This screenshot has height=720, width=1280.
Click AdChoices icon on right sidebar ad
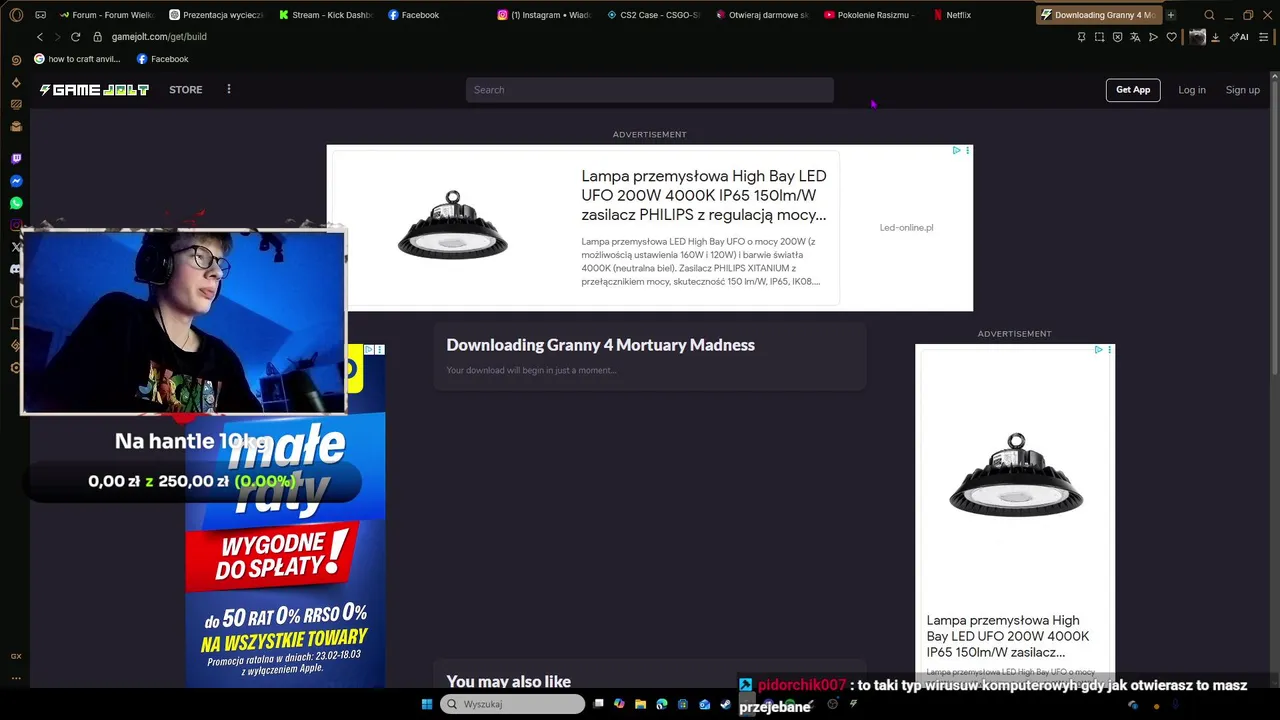click(x=1098, y=350)
